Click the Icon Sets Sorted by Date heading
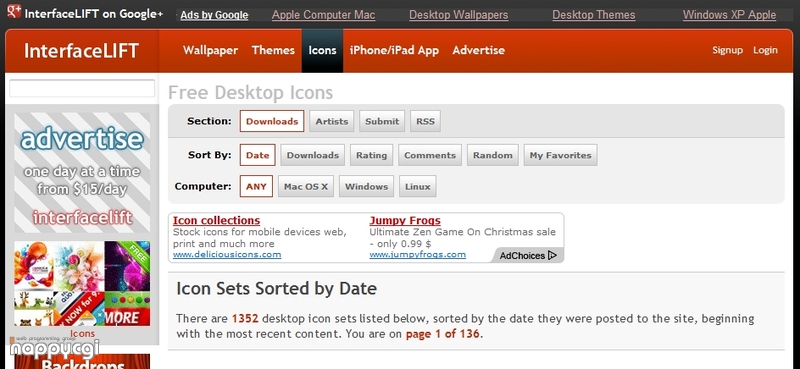The height and width of the screenshot is (369, 800). coord(277,289)
